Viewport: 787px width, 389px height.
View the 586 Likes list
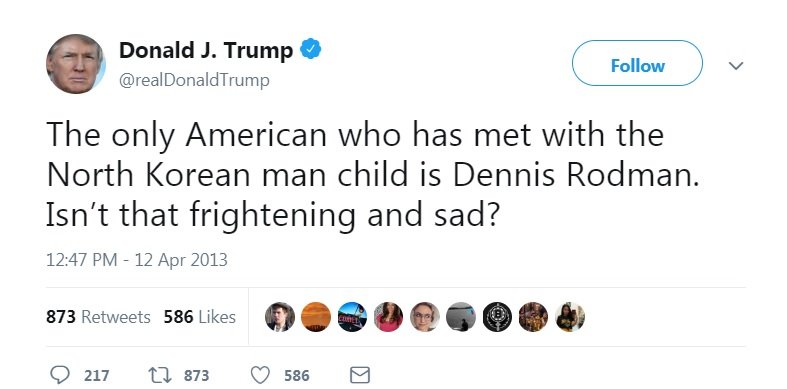(200, 317)
